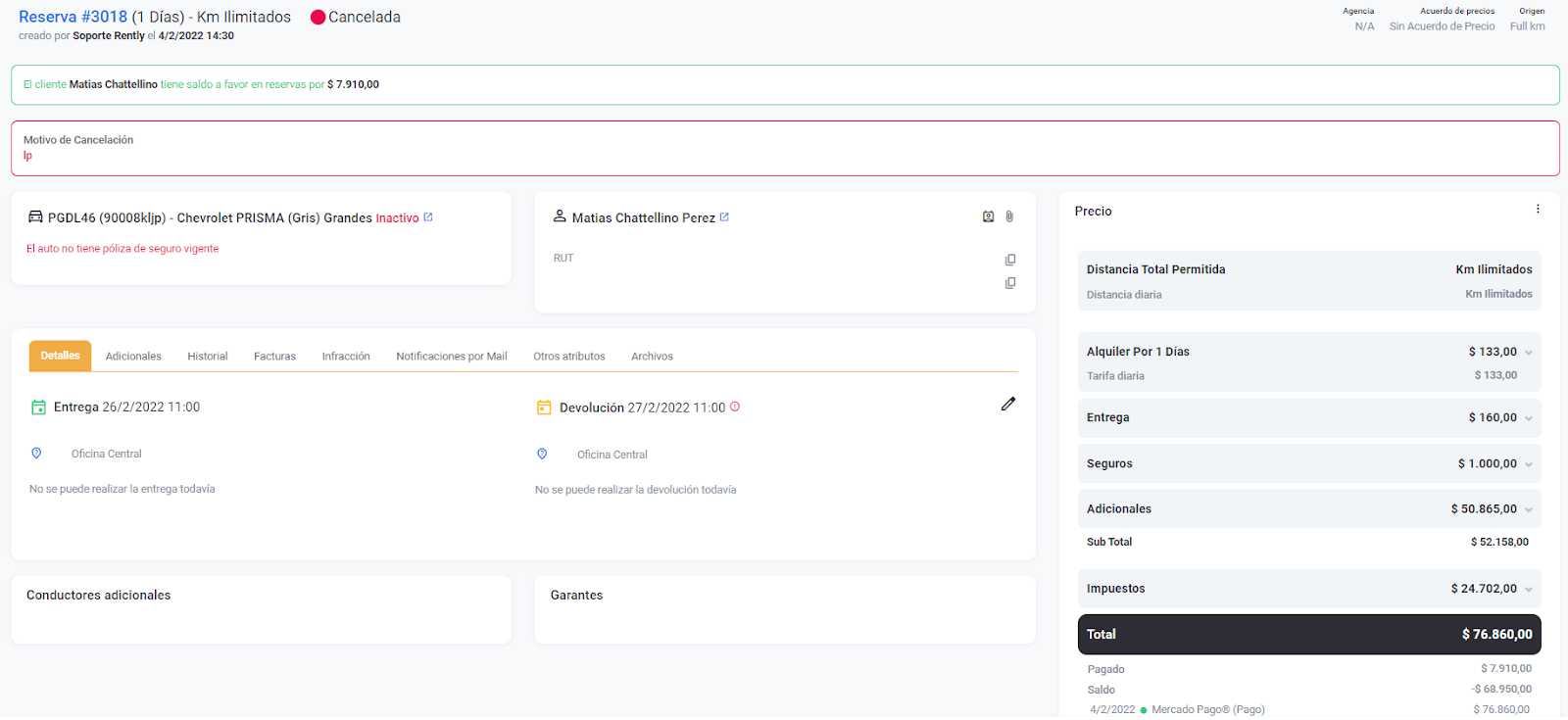Viewport: 1568px width, 720px height.
Task: Open customer Matias Chattellino Perez profile link icon
Action: pyautogui.click(x=724, y=217)
